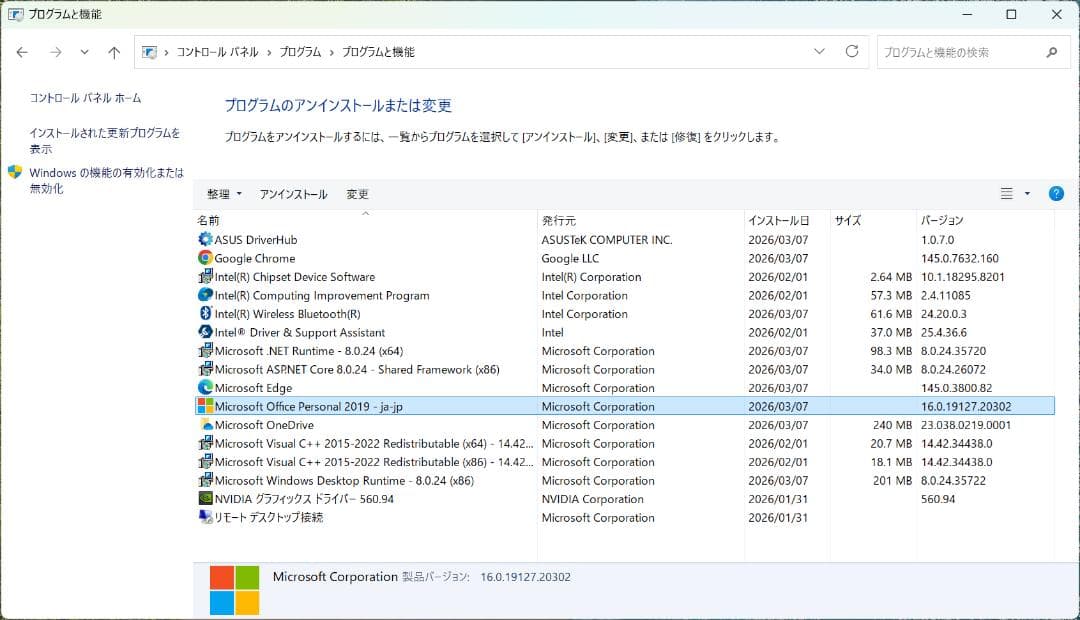Image resolution: width=1080 pixels, height=620 pixels.
Task: Click the Visual C++ Redistributable (x64) icon
Action: tap(205, 444)
